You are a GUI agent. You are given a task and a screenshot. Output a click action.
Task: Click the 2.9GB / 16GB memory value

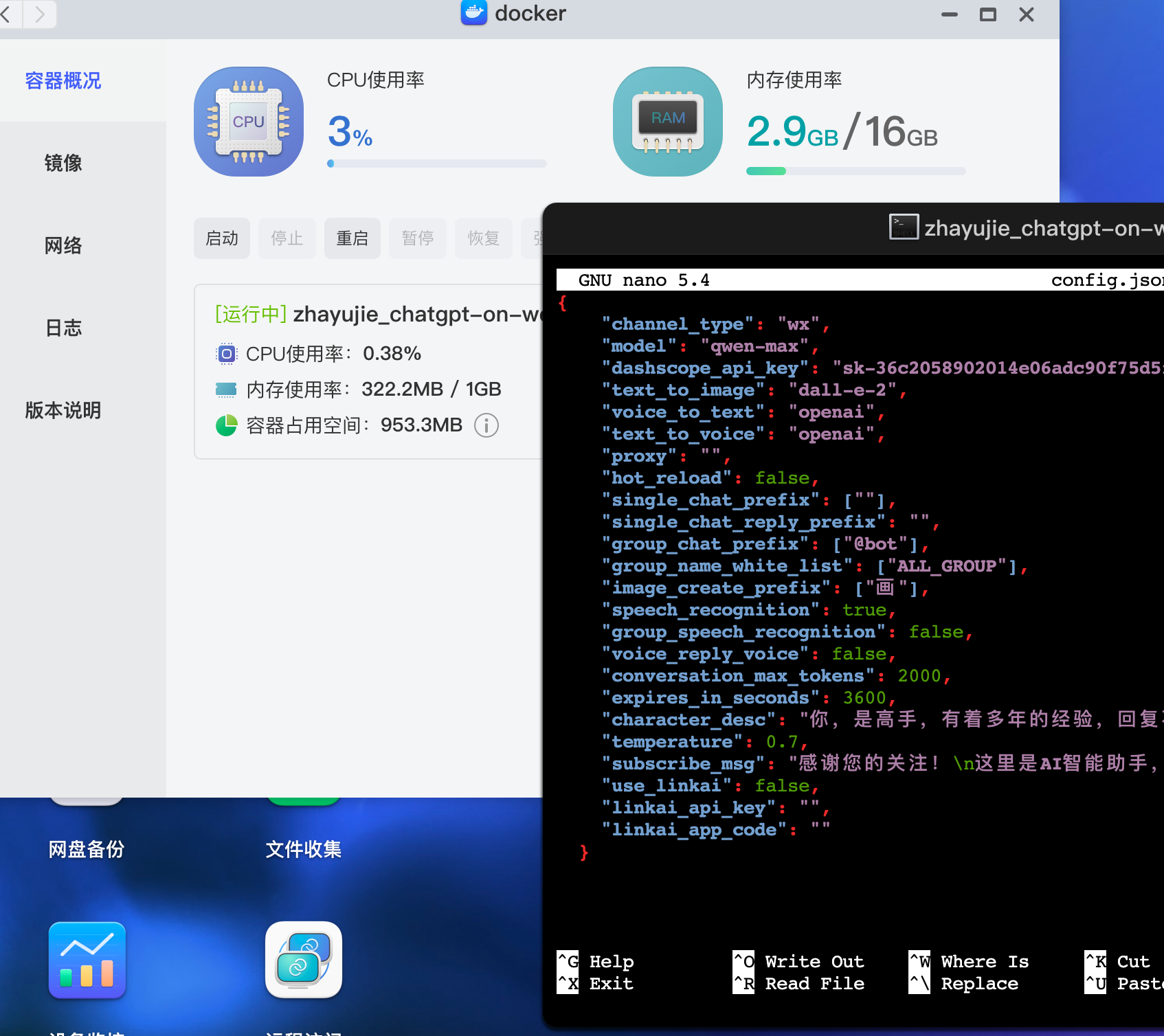click(x=842, y=131)
